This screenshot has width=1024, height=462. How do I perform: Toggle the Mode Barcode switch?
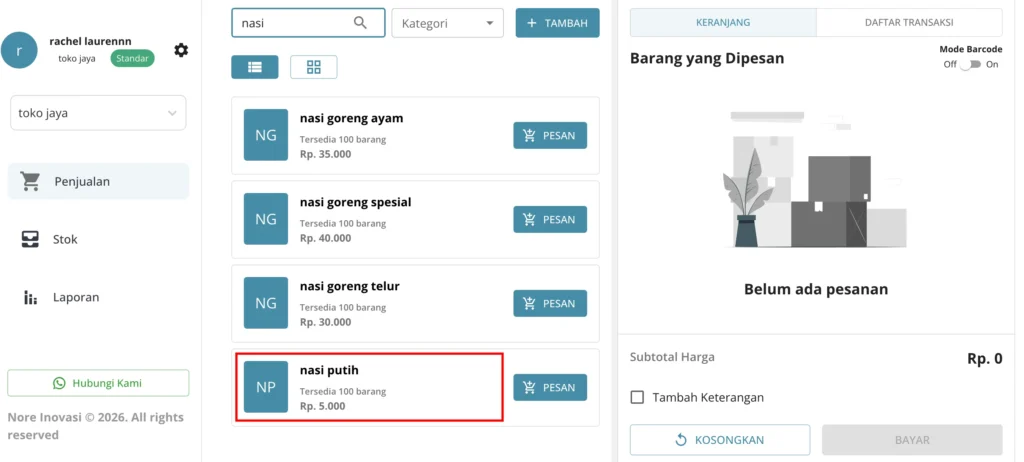point(970,64)
